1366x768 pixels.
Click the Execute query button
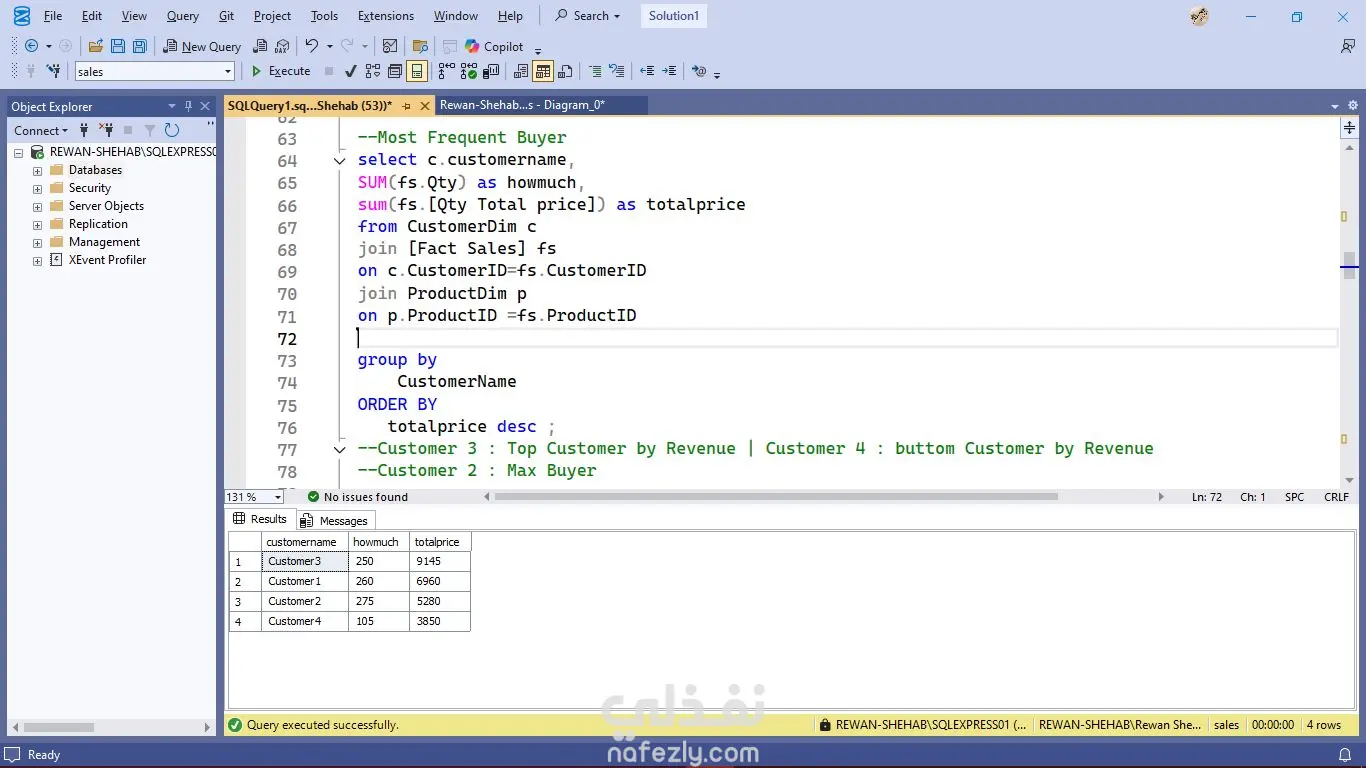coord(281,71)
